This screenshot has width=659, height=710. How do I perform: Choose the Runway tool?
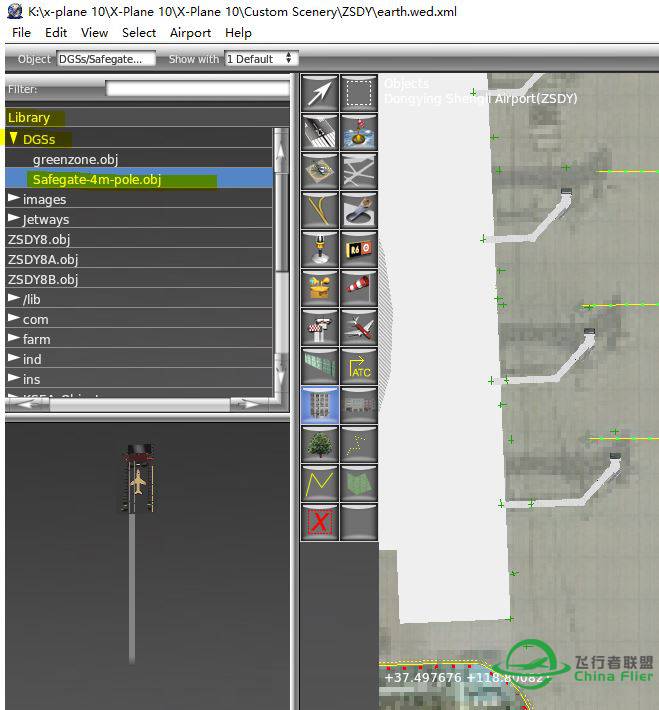(x=320, y=132)
